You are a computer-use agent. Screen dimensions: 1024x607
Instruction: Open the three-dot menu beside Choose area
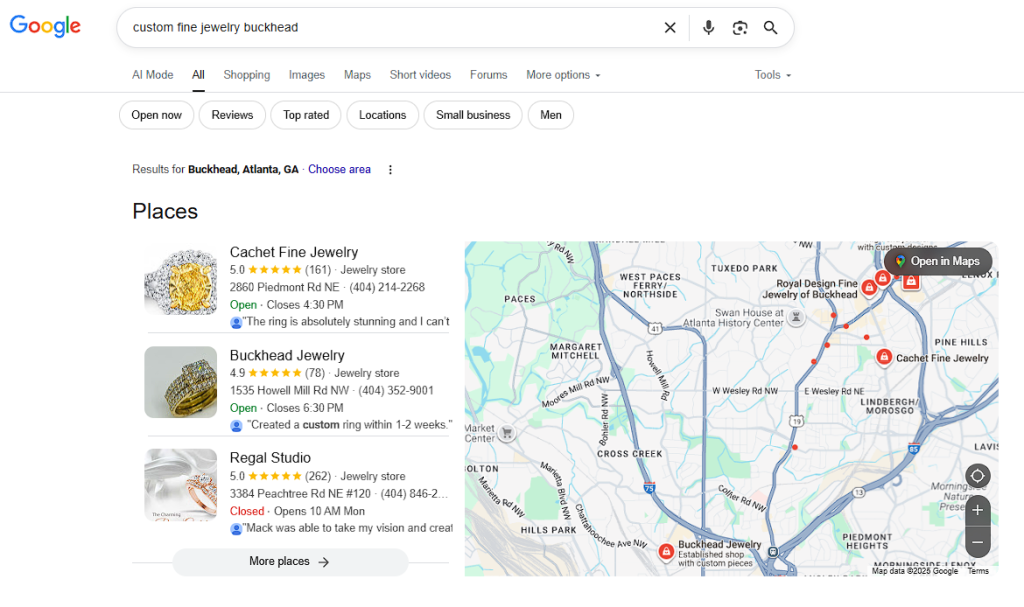pos(391,170)
